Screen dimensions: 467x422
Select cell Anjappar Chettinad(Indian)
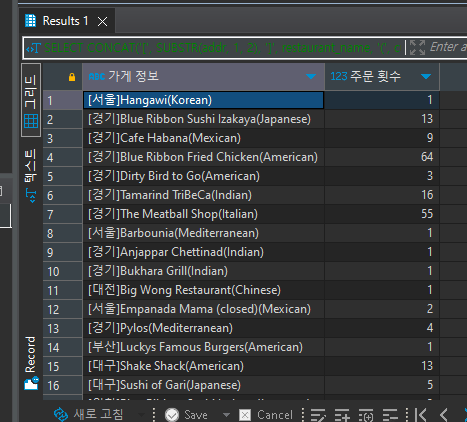pos(203,252)
